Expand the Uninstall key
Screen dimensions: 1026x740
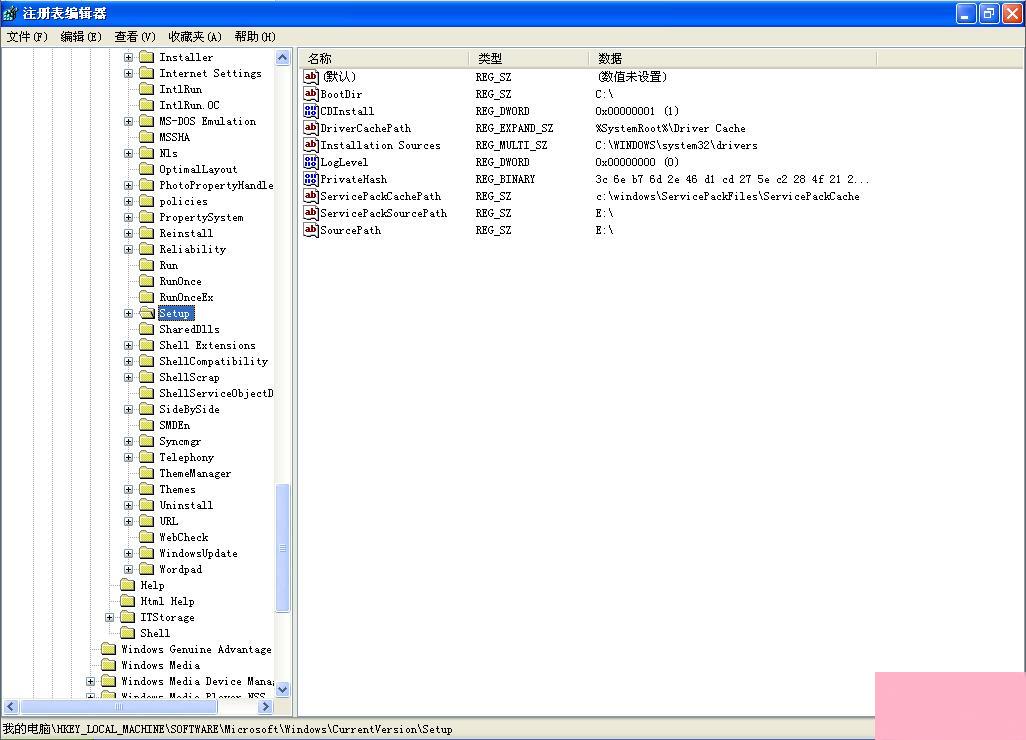(x=128, y=505)
